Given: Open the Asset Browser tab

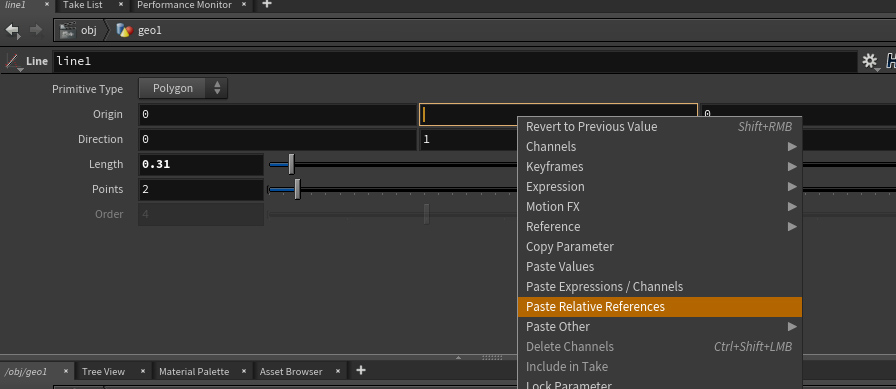Looking at the screenshot, I should (291, 371).
